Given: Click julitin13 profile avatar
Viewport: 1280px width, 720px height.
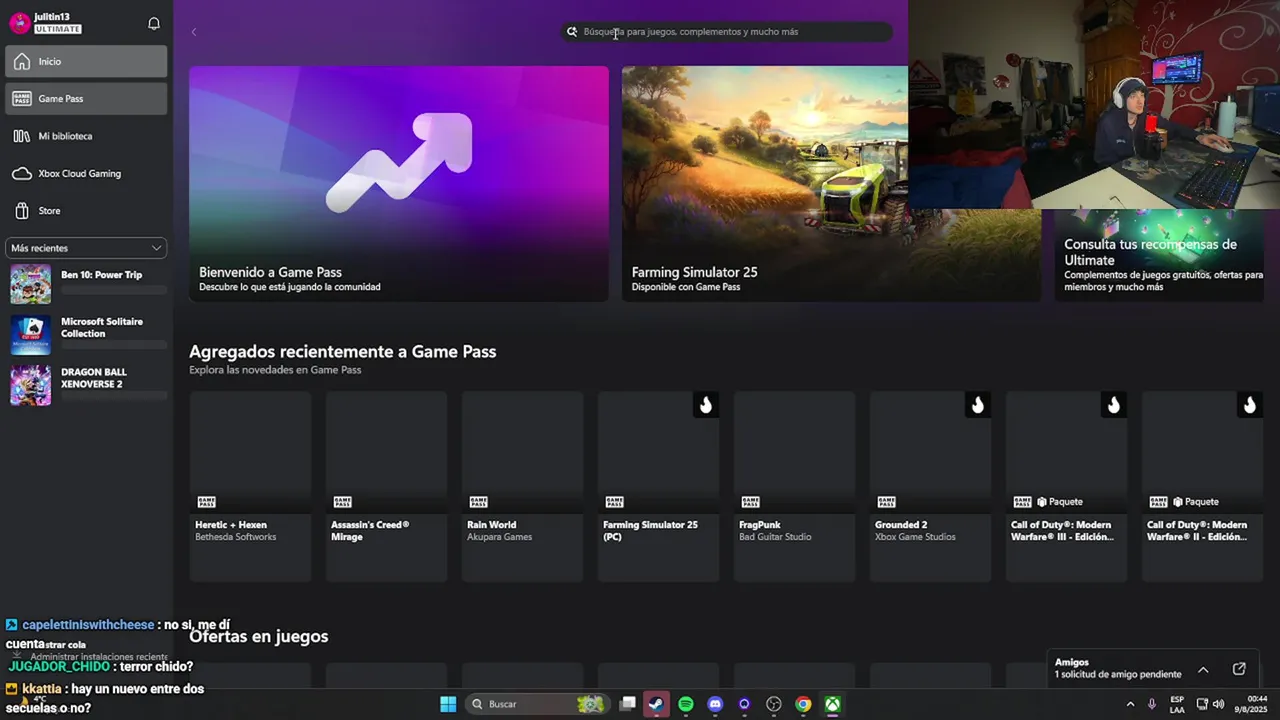Looking at the screenshot, I should click(19, 23).
